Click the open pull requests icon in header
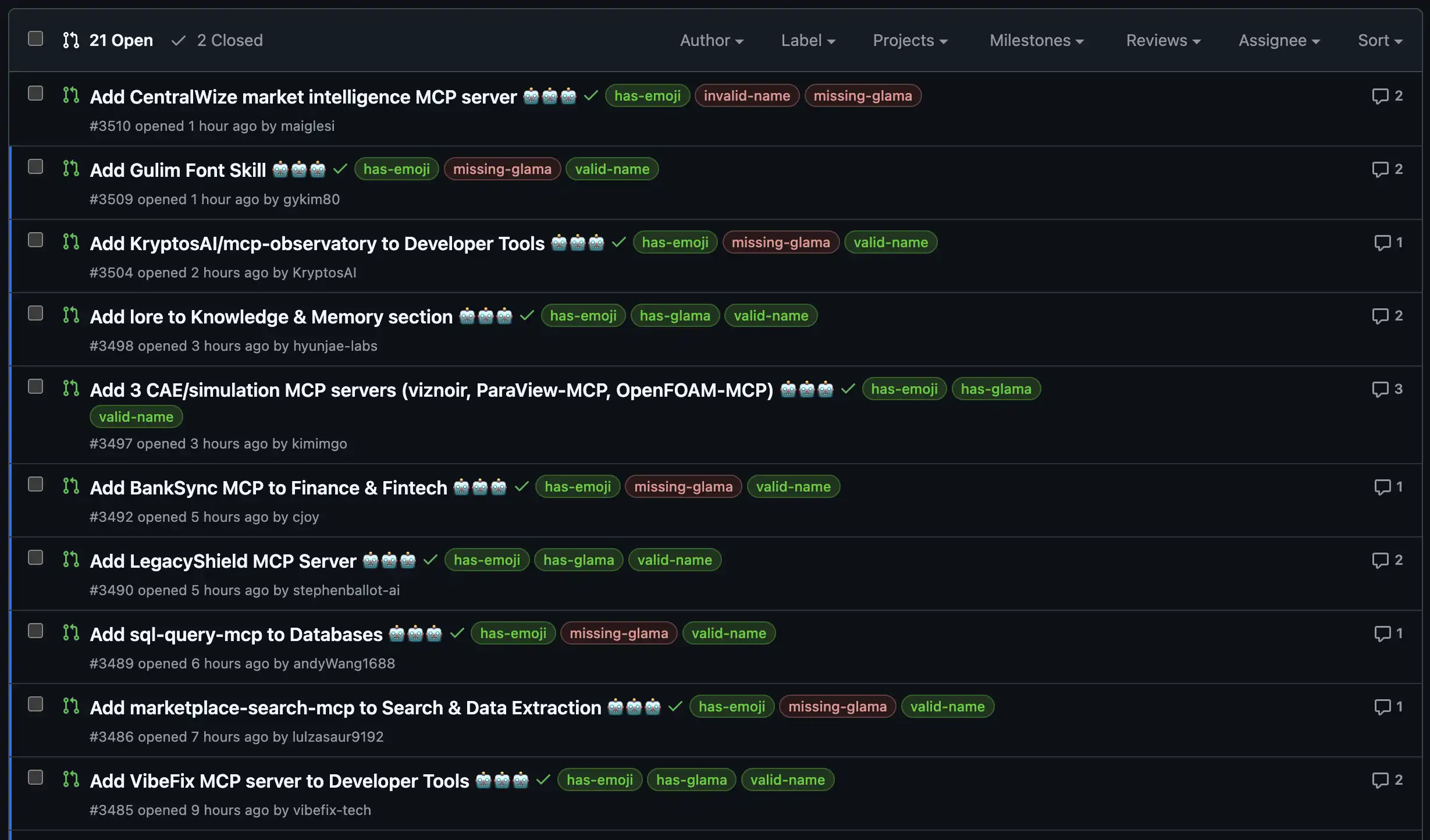The image size is (1430, 840). click(x=71, y=40)
